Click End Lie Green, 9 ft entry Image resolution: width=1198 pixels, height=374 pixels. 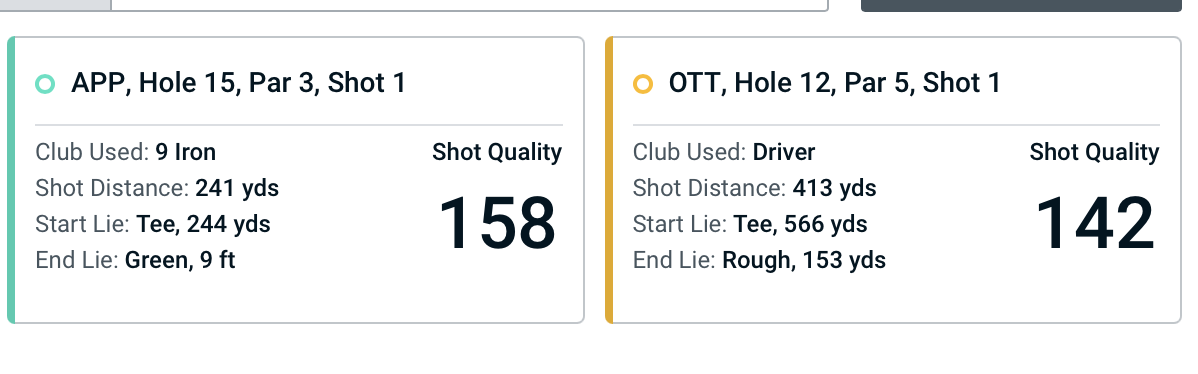[135, 260]
